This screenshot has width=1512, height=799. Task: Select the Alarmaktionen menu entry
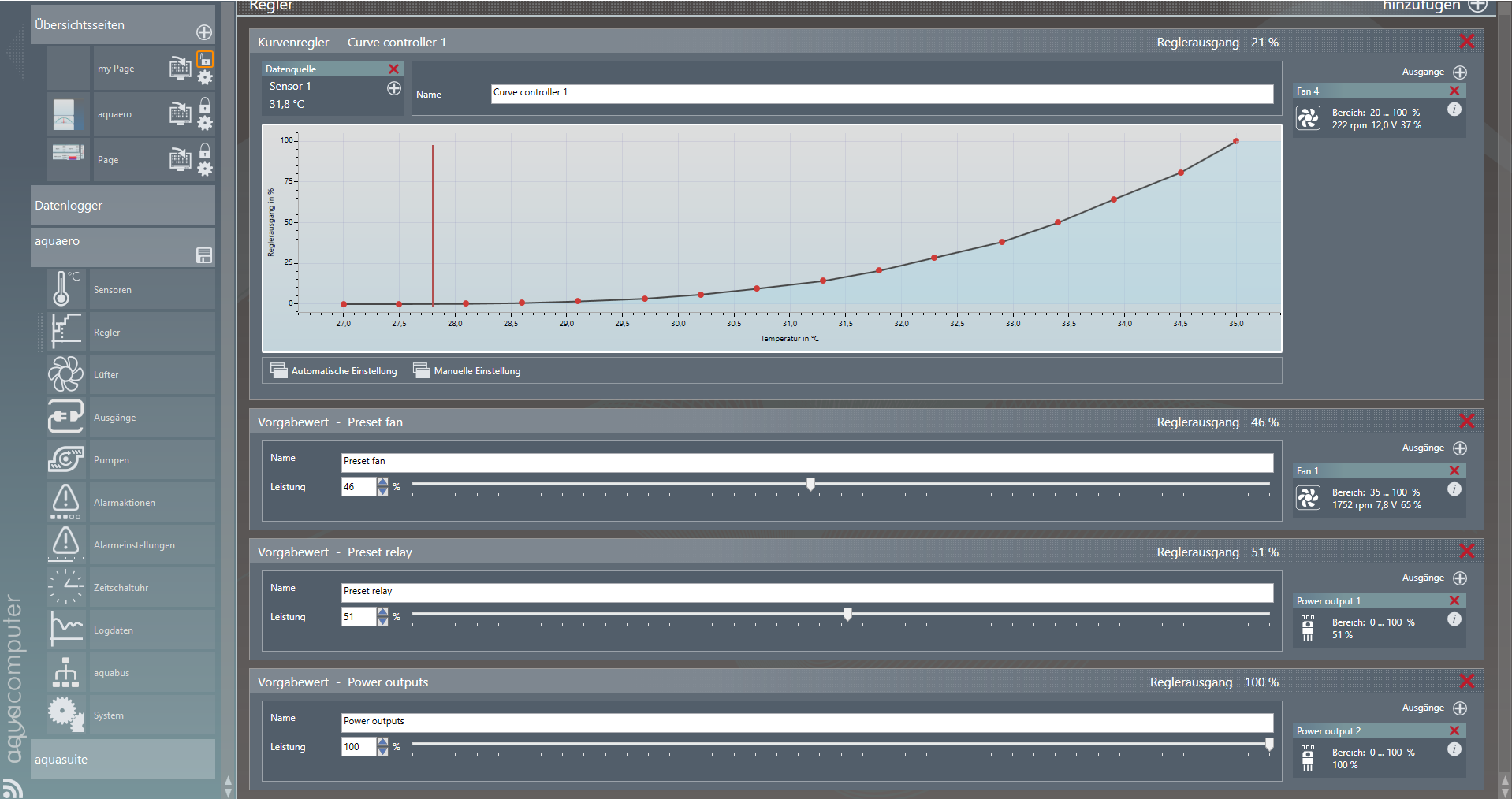pos(151,503)
